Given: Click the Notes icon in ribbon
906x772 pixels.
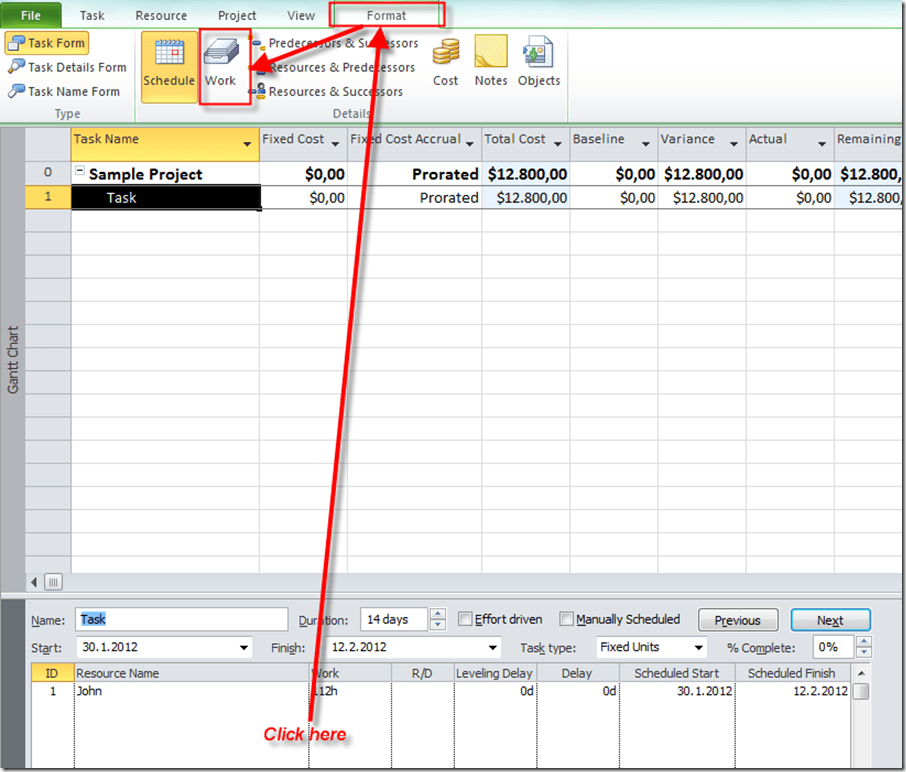Looking at the screenshot, I should (x=491, y=63).
